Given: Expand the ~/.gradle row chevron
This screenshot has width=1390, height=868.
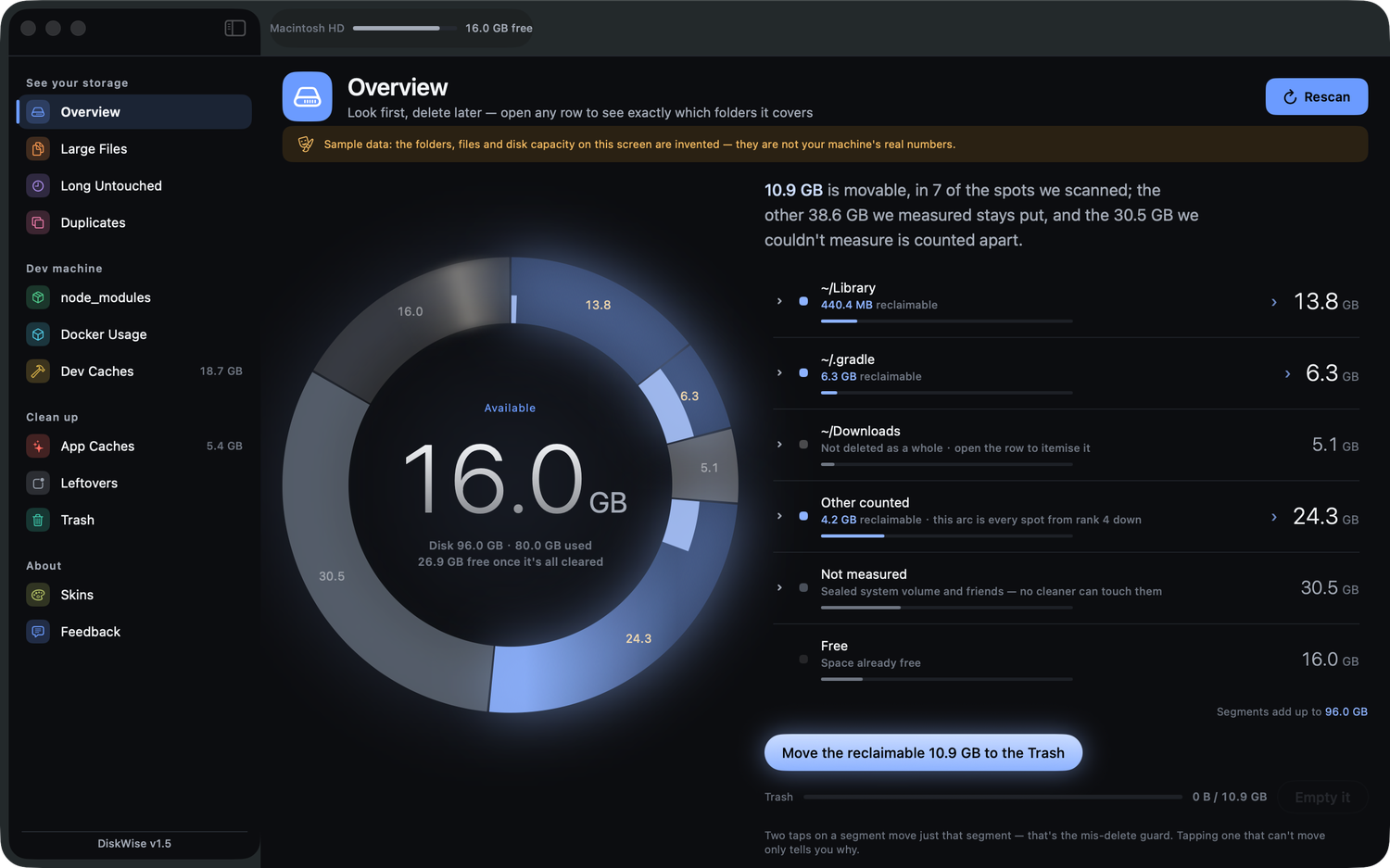Looking at the screenshot, I should coord(779,372).
